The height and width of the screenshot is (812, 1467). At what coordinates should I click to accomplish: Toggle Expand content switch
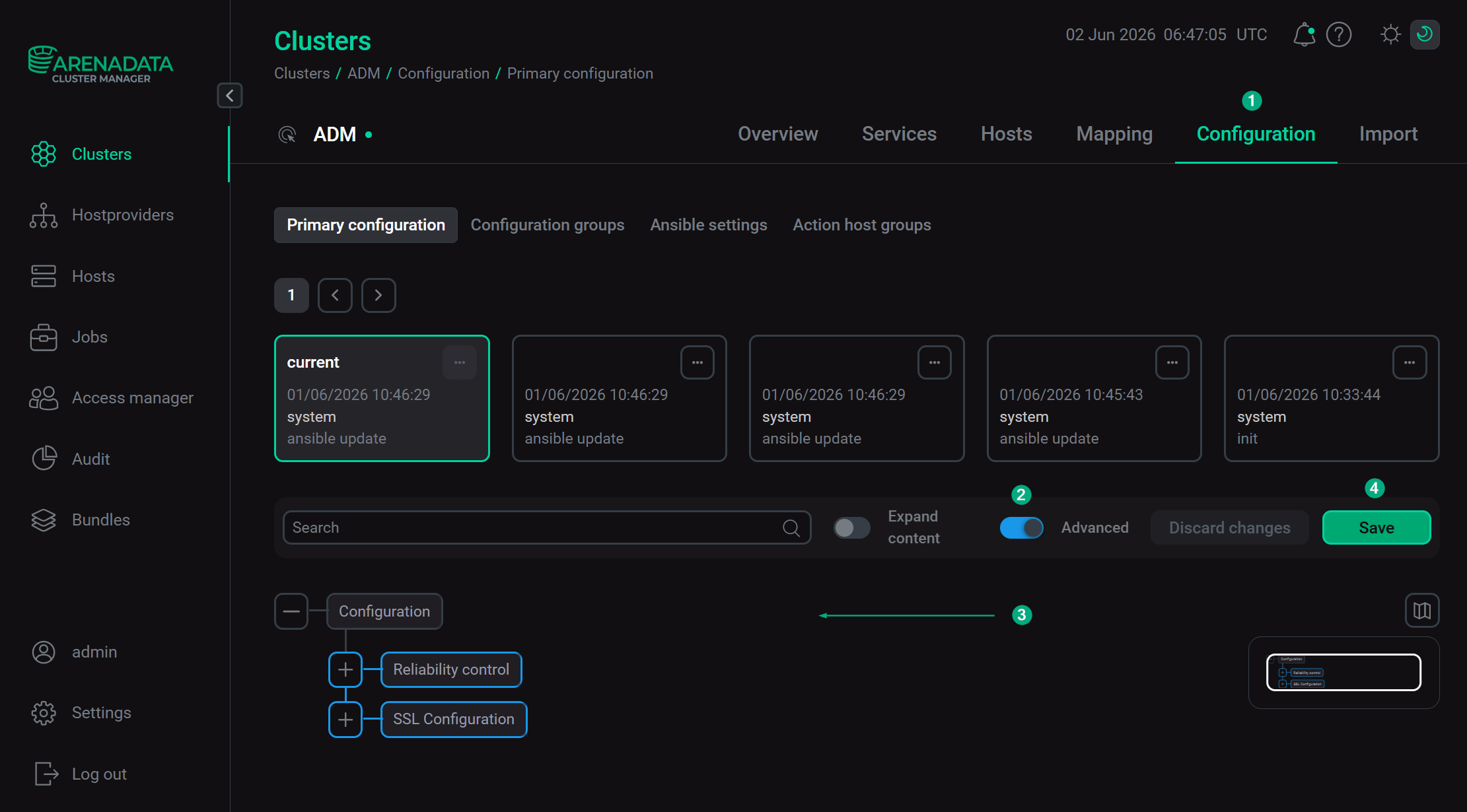851,527
